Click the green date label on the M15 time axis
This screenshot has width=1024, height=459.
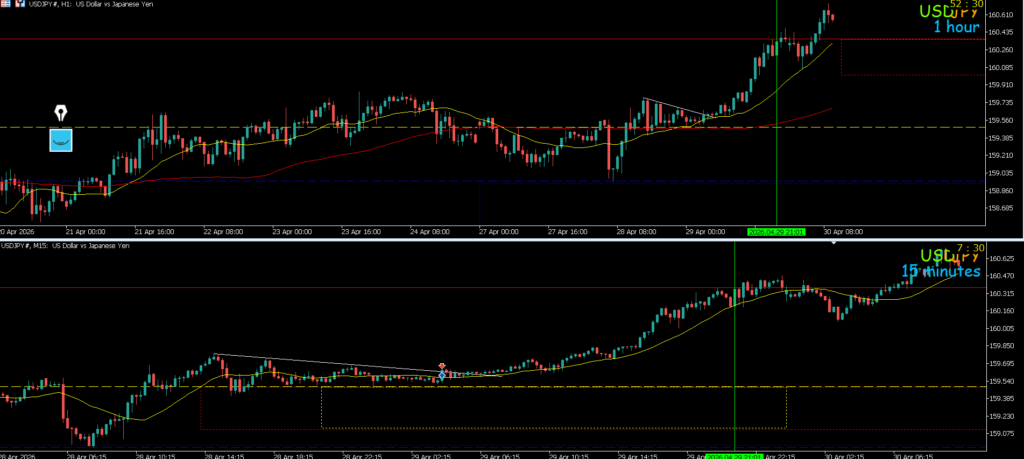[733, 455]
